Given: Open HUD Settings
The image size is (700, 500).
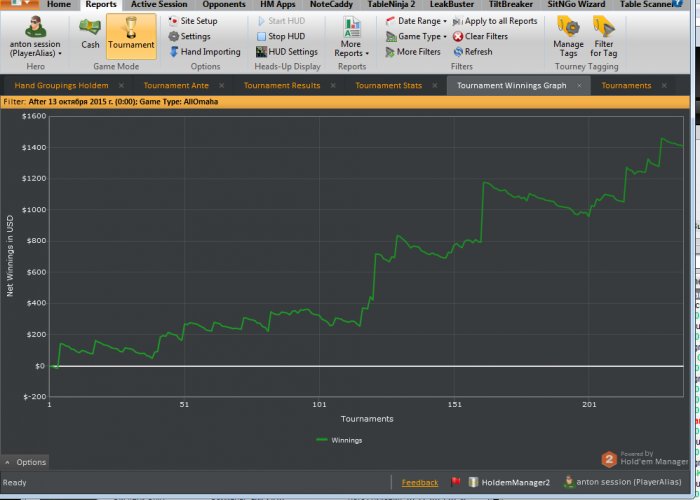Looking at the screenshot, I should pyautogui.click(x=286, y=52).
